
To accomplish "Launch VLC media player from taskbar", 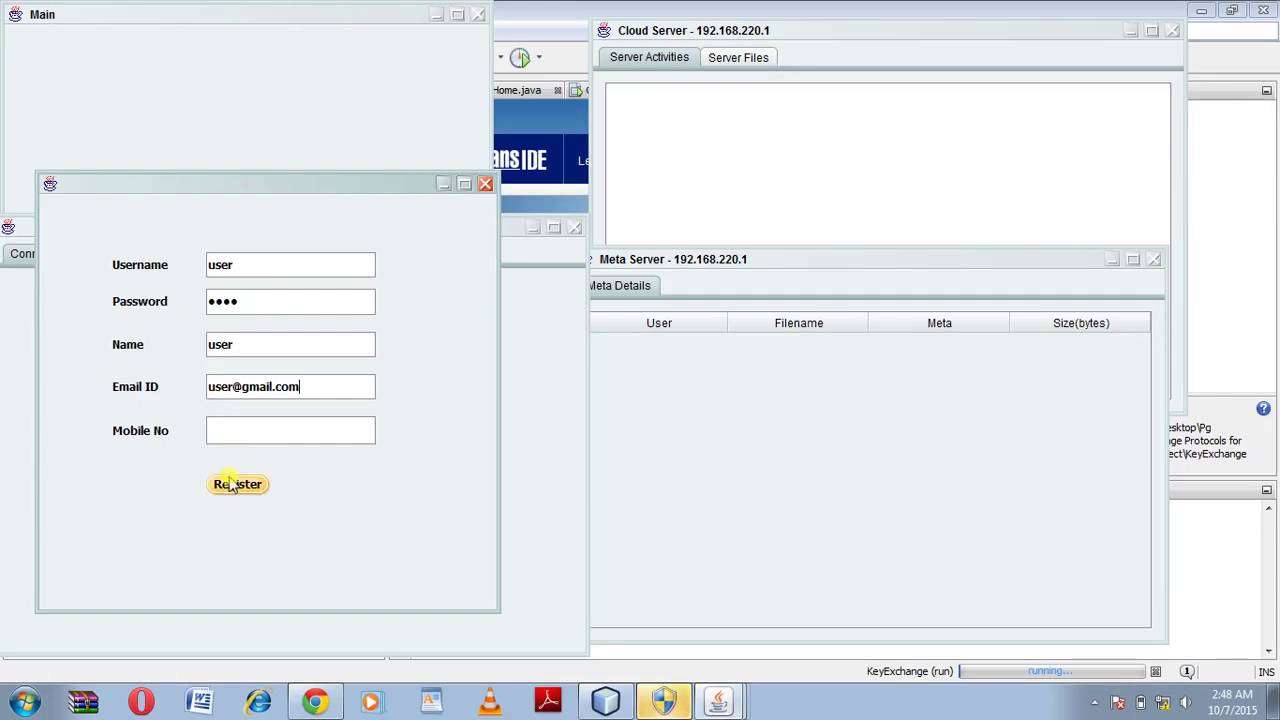I will 490,702.
